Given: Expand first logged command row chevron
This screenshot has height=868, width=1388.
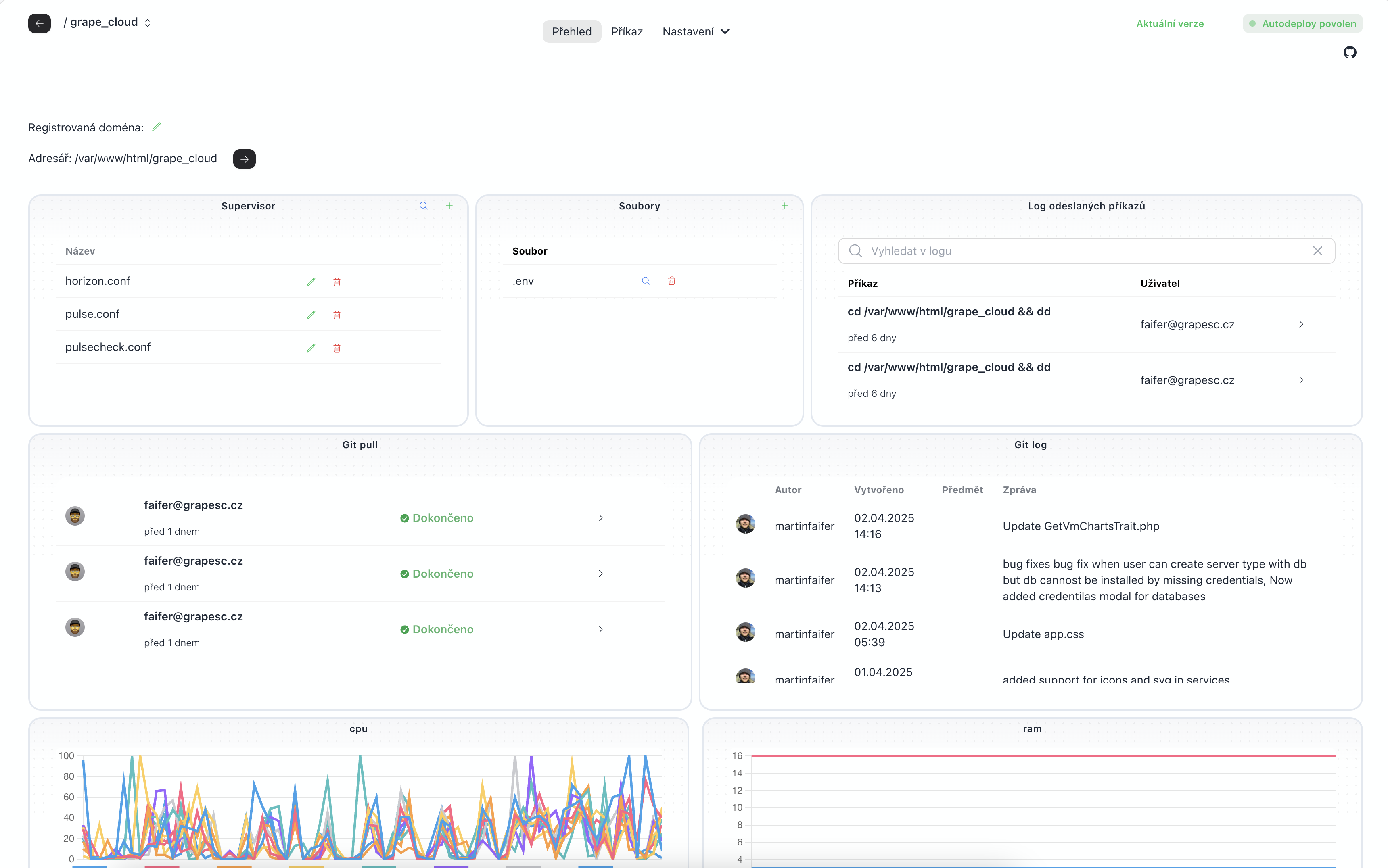Looking at the screenshot, I should [1301, 324].
